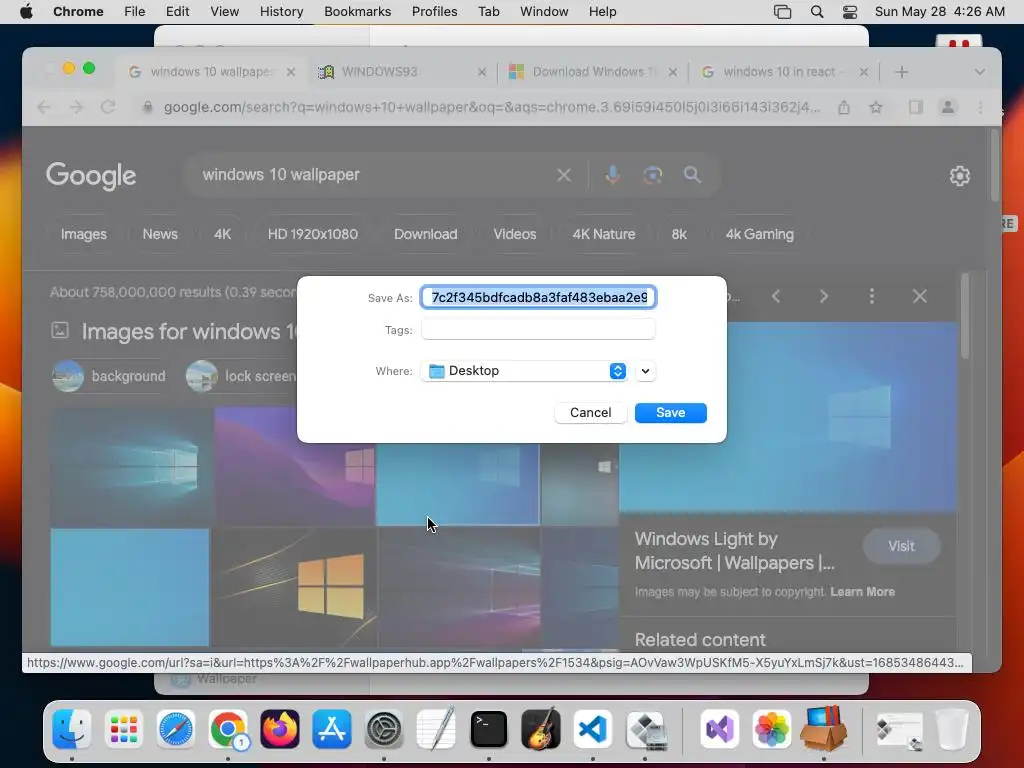Image resolution: width=1024 pixels, height=768 pixels.
Task: Close the image preview panel
Action: [x=920, y=296]
